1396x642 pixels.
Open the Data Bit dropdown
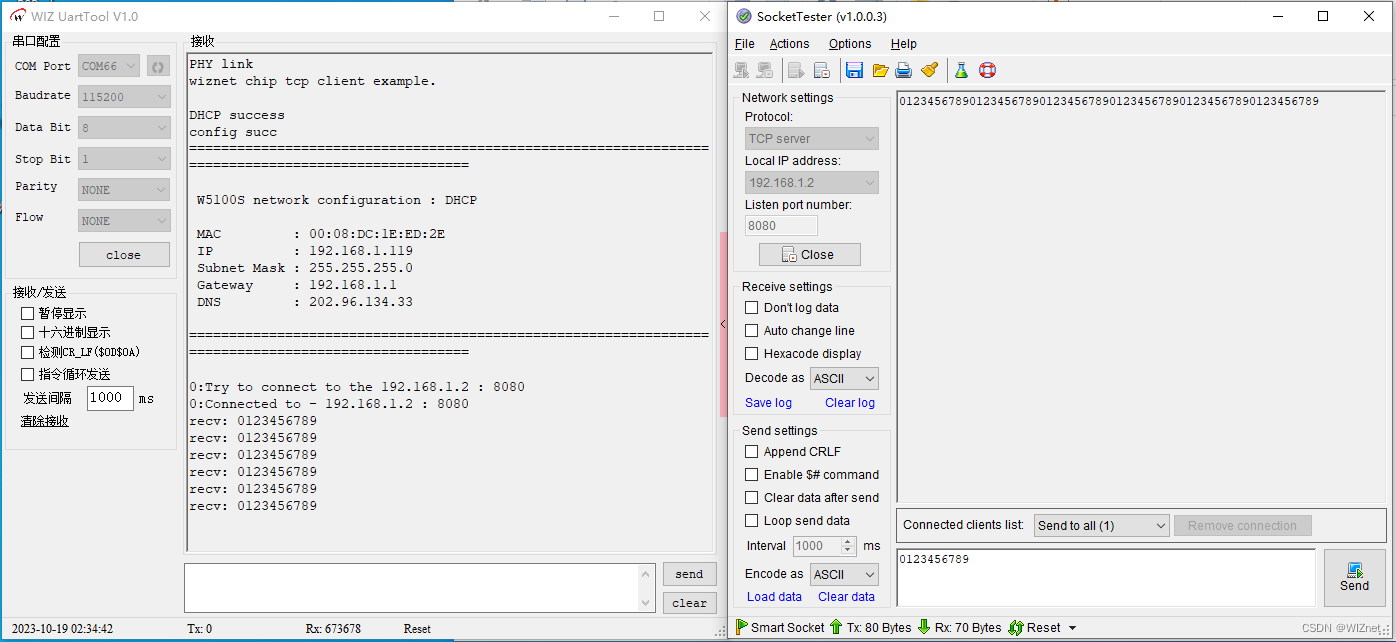pos(125,128)
